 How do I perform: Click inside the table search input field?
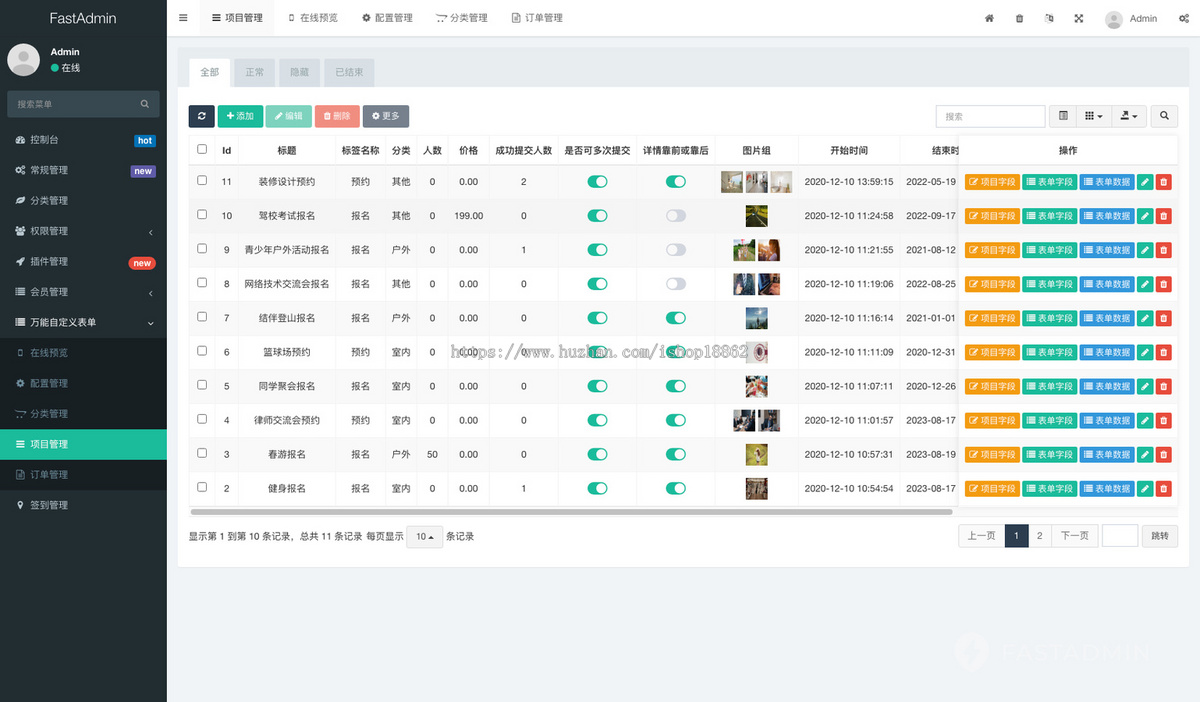point(990,116)
